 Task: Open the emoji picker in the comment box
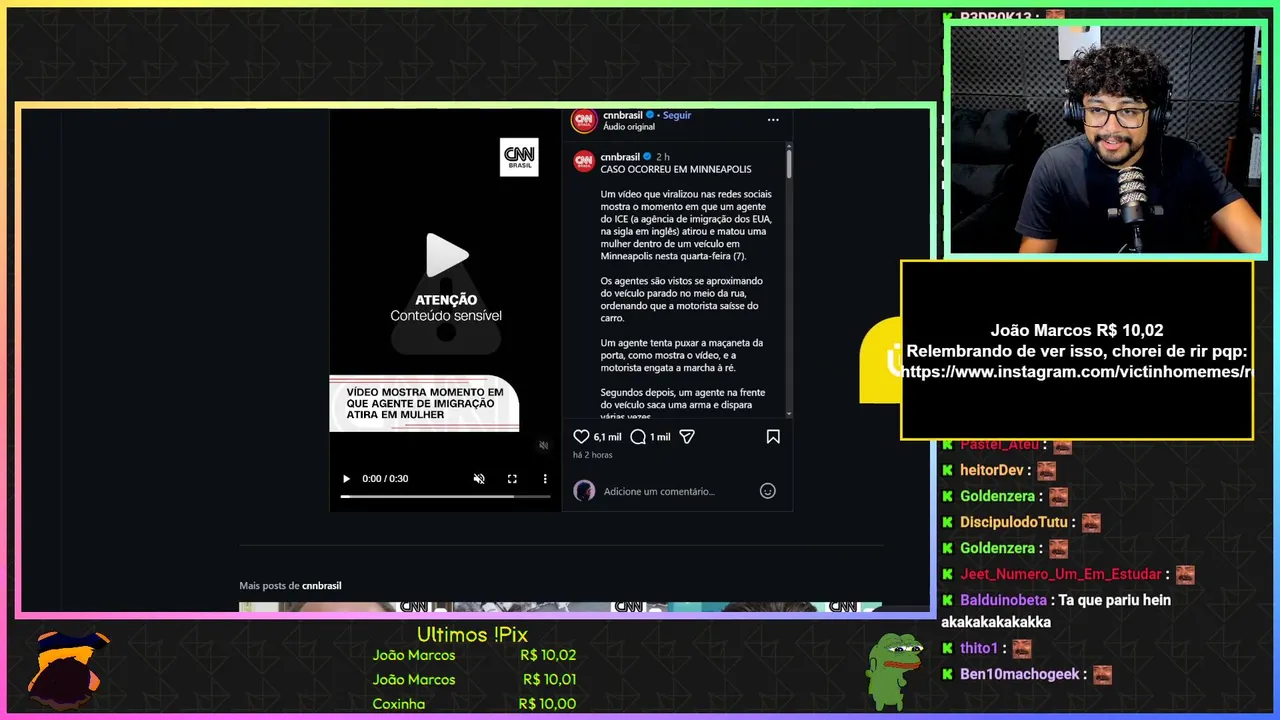[768, 491]
